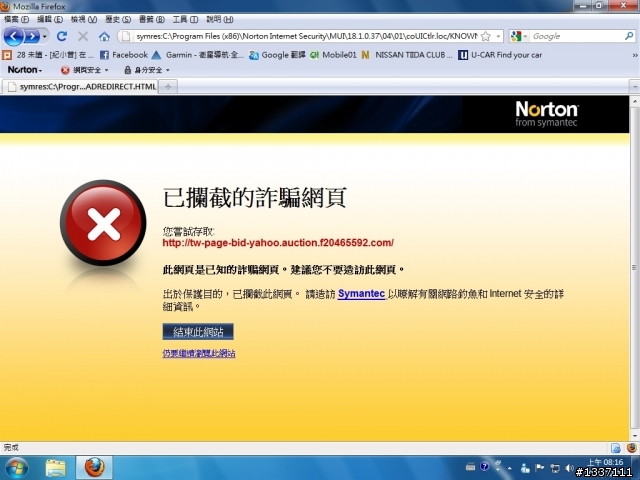Open the Norton toolbar dropdown menu
The image size is (640, 480).
(x=24, y=70)
